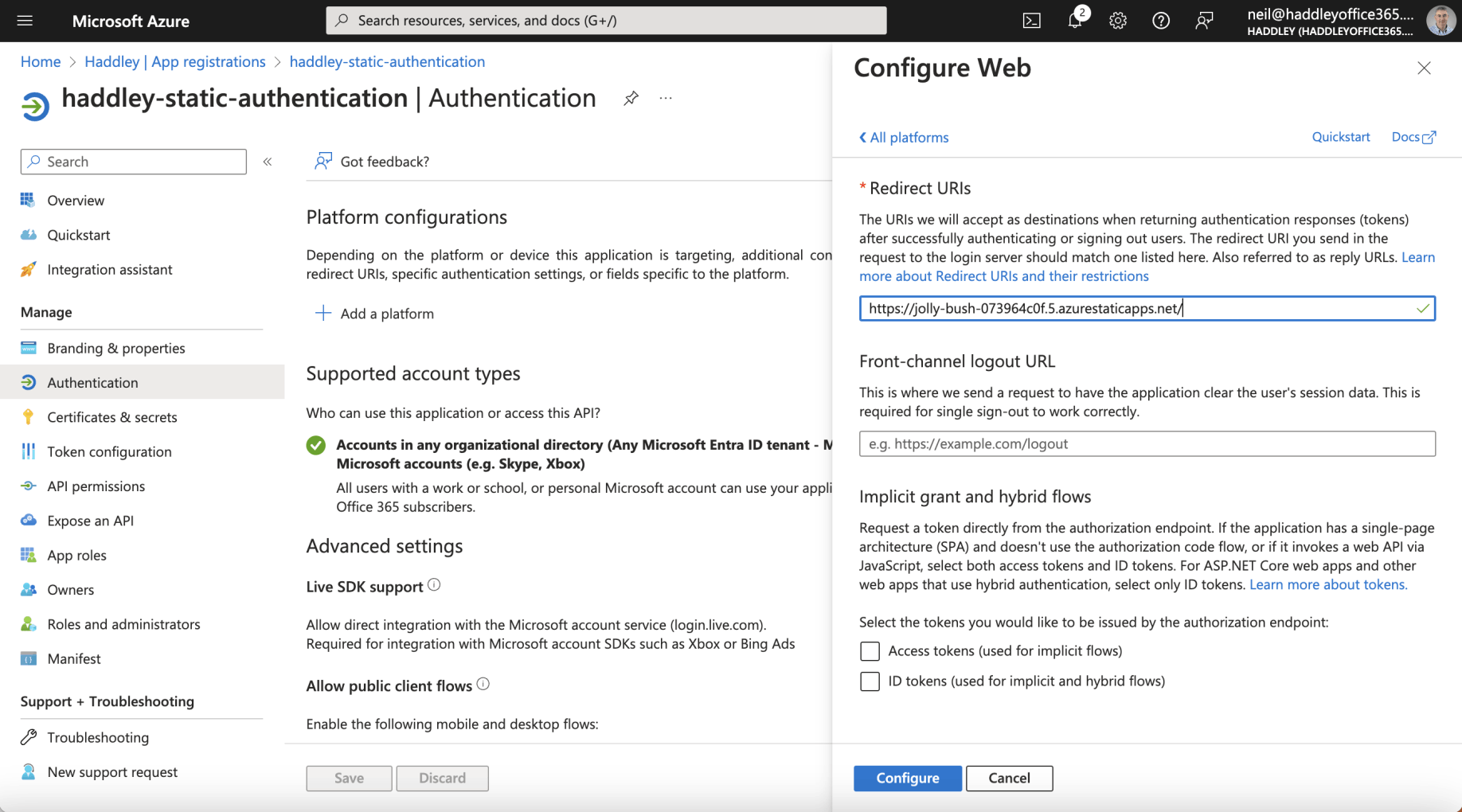This screenshot has height=812, width=1462.
Task: Click Add a platform
Action: (375, 314)
